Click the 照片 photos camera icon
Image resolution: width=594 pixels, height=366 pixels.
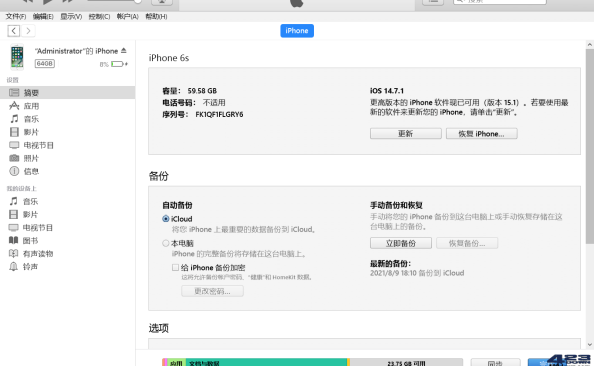tap(14, 158)
